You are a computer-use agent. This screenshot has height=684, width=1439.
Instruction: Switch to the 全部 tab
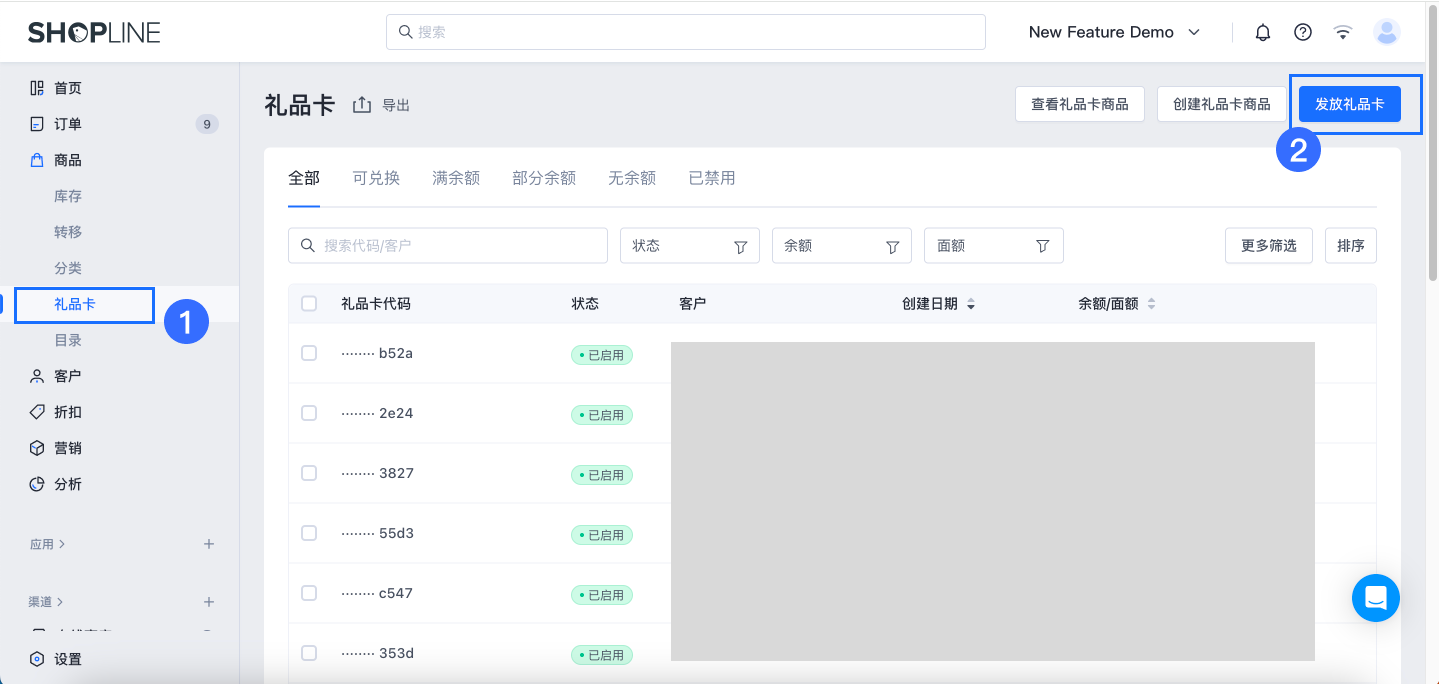[304, 178]
